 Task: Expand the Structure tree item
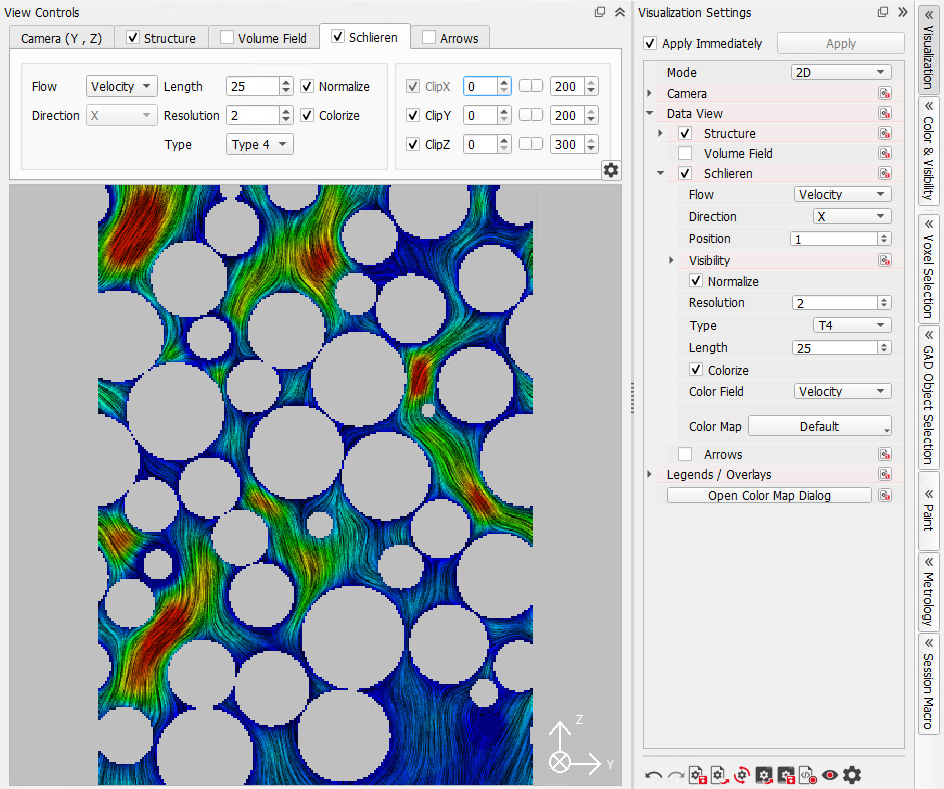(x=660, y=133)
